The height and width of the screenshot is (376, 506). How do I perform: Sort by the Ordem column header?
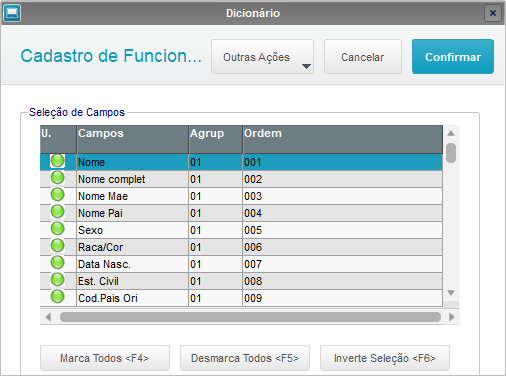(342, 139)
